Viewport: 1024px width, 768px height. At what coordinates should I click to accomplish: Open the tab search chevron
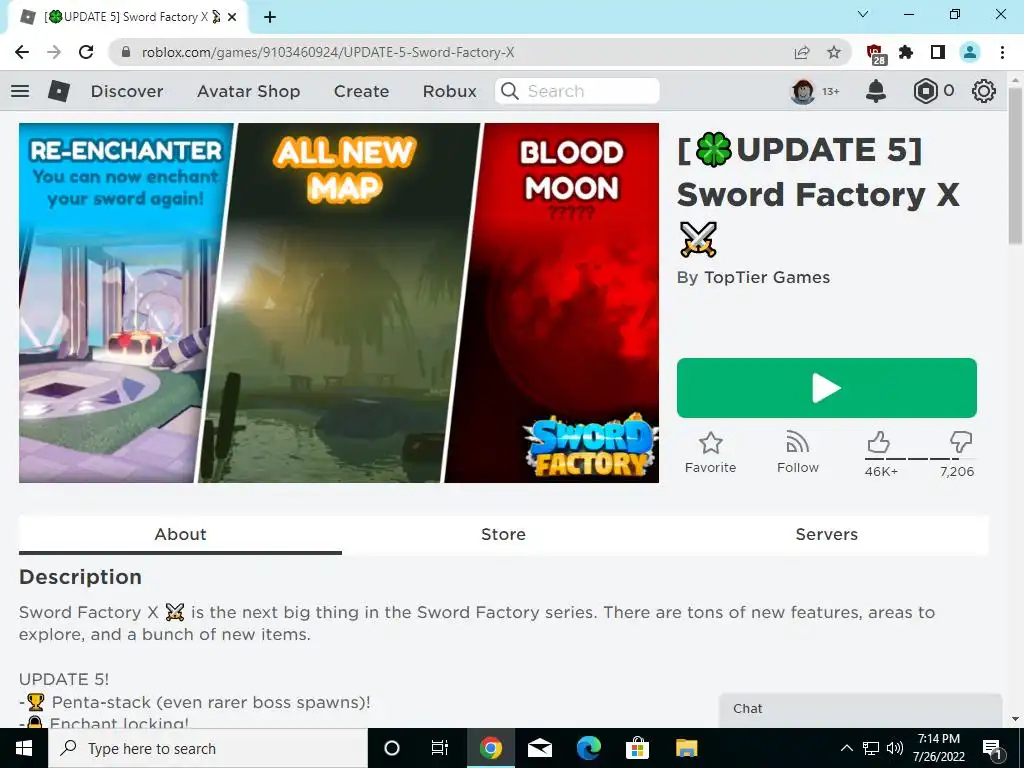pos(863,14)
